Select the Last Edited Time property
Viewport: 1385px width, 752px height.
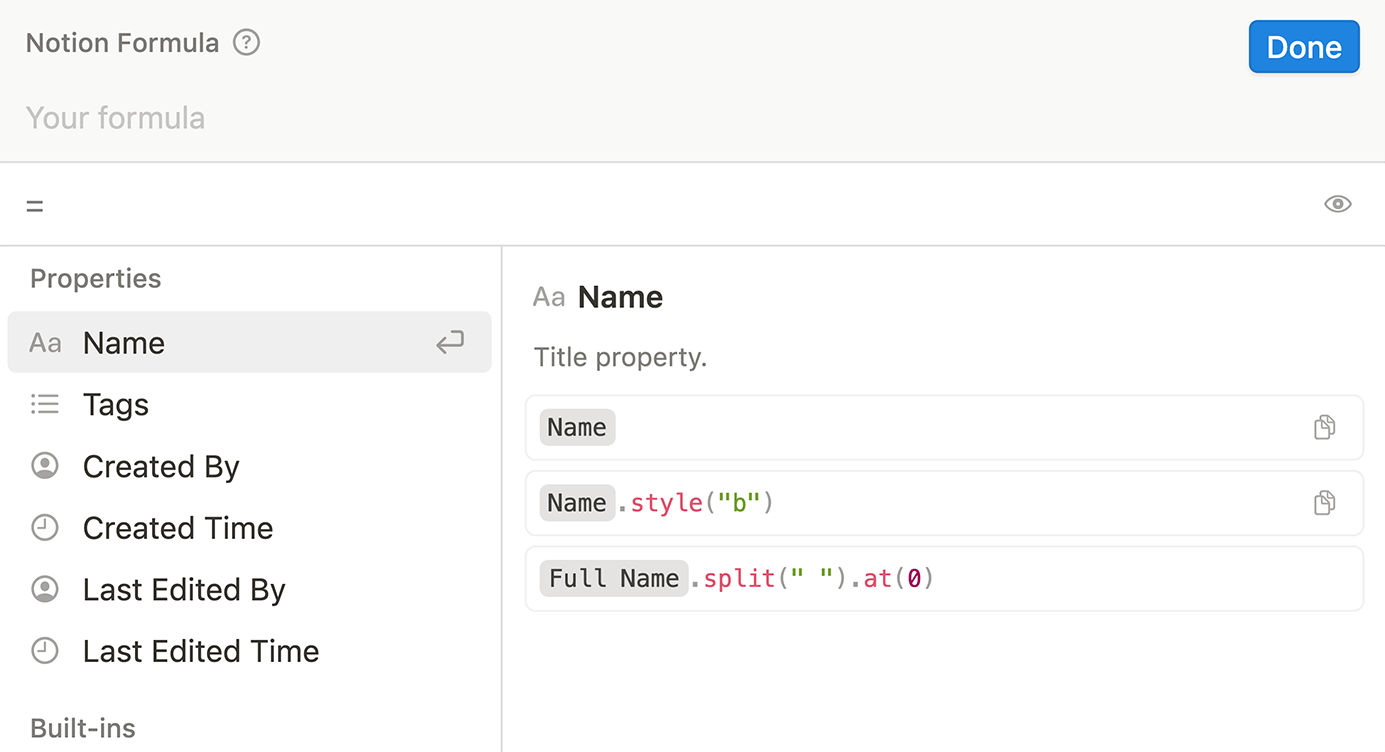pyautogui.click(x=249, y=651)
